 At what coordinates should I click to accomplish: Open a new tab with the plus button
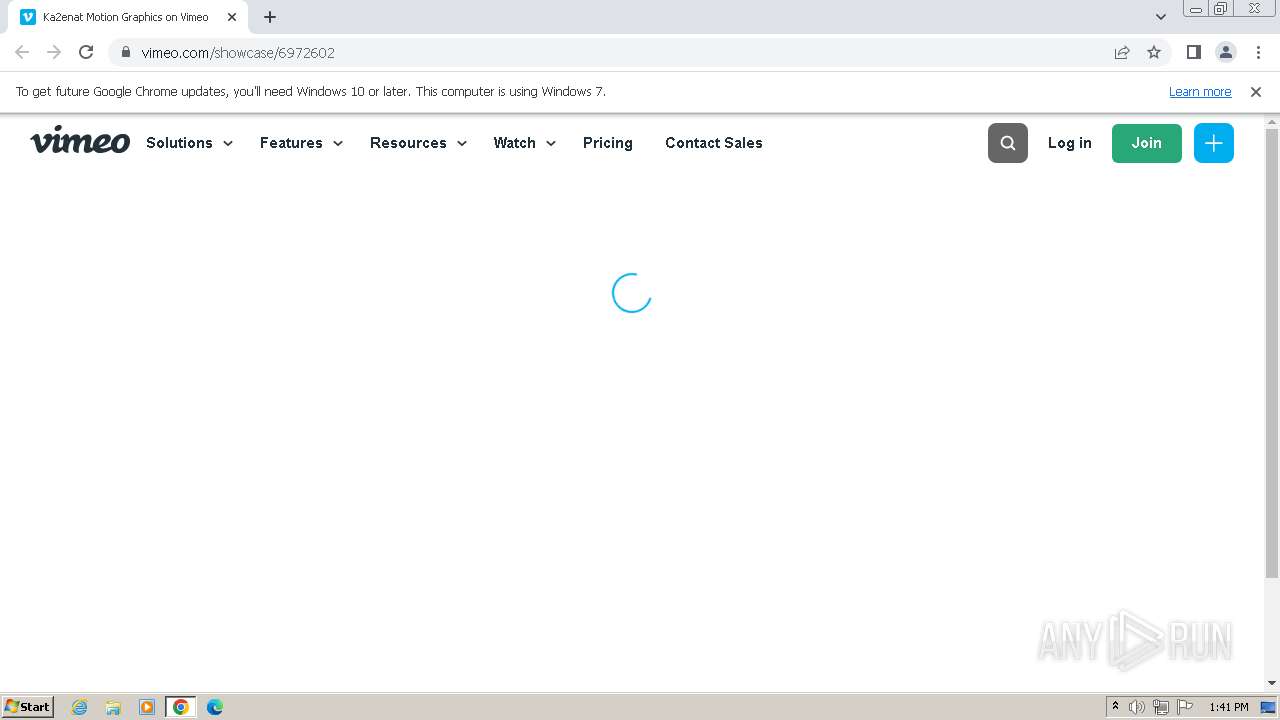point(270,17)
